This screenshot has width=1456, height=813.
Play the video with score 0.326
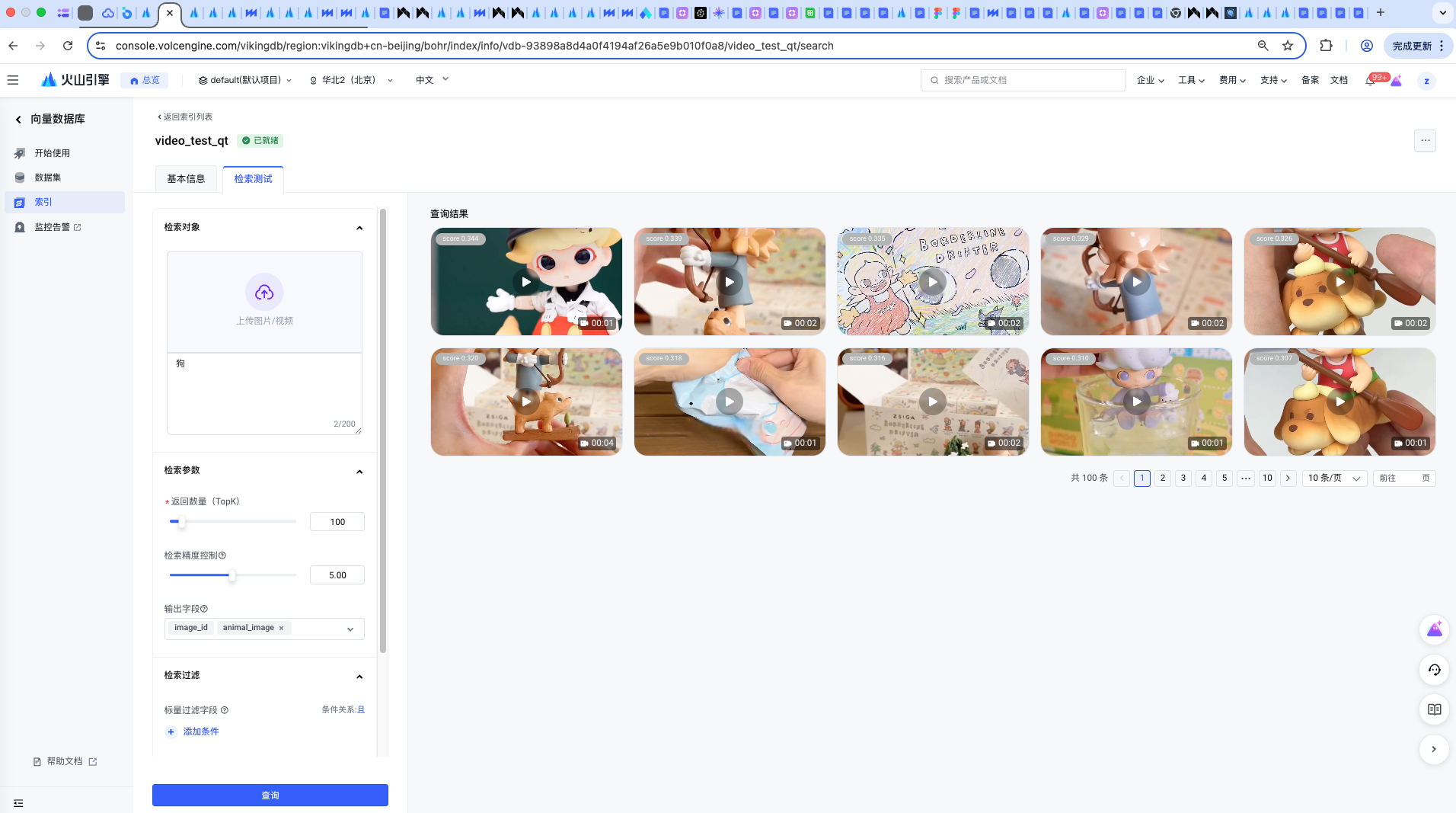pos(1340,282)
